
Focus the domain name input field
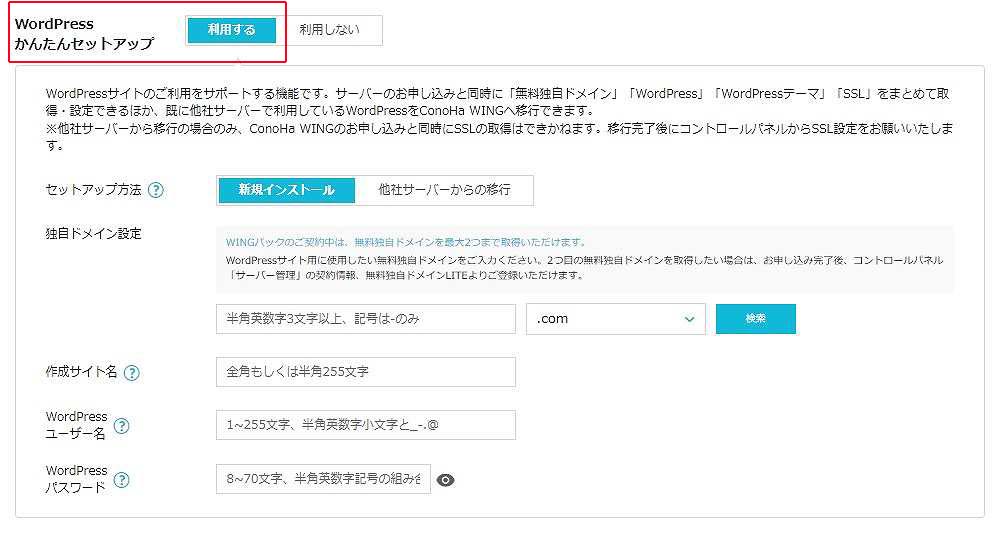(x=366, y=319)
